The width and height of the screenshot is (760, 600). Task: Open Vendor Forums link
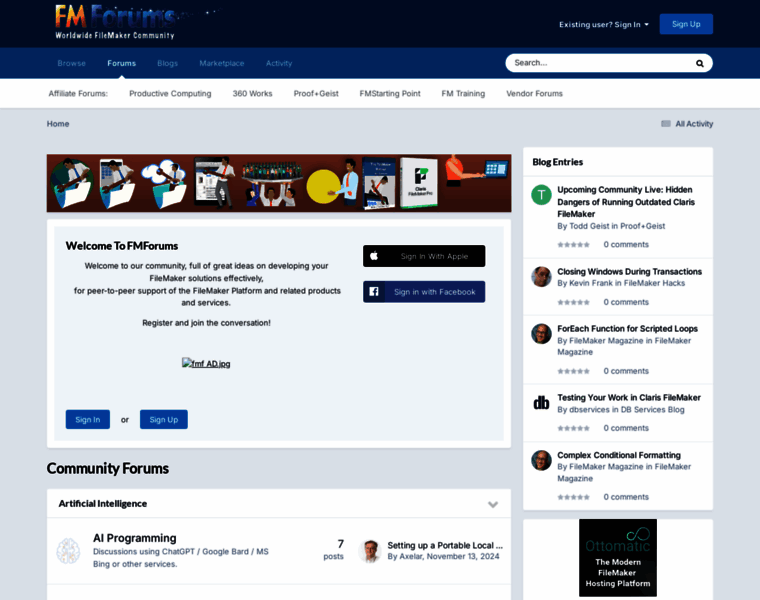[535, 94]
